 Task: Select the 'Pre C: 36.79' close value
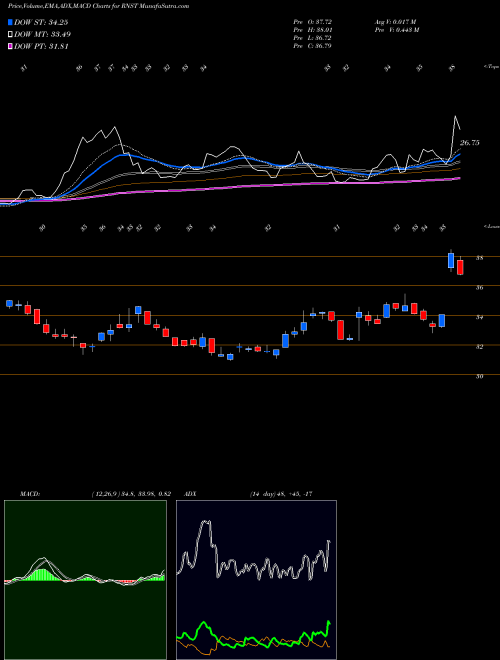pos(312,46)
